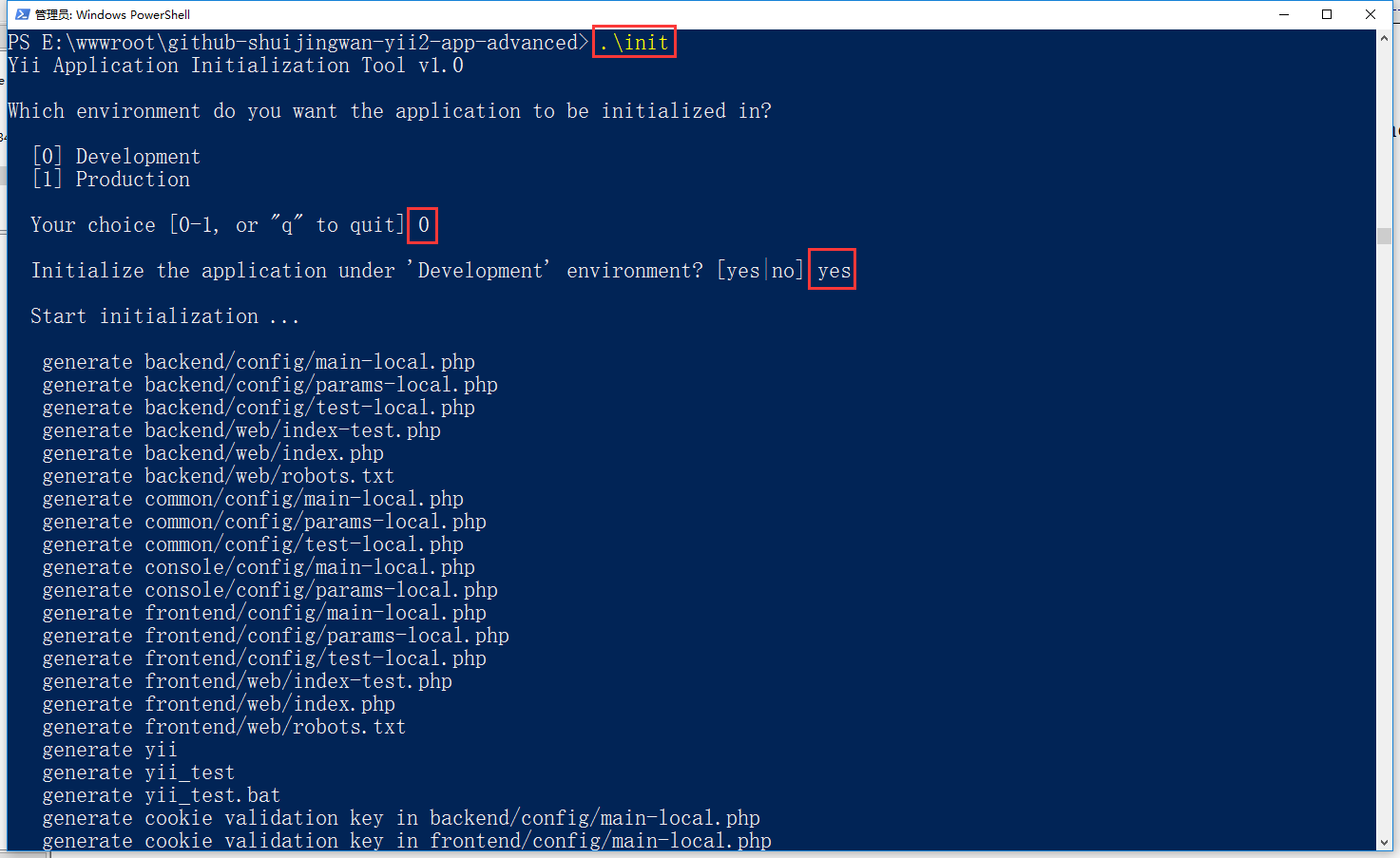Click the 'generate common/config/main-local.php' line
Screen dimensions: 1400x858
click(x=253, y=499)
